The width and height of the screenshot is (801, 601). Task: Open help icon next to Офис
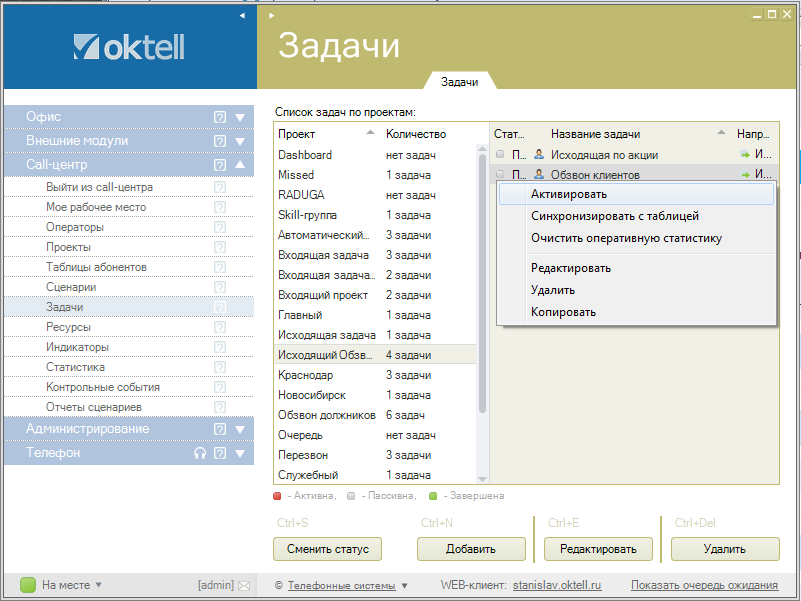[220, 117]
